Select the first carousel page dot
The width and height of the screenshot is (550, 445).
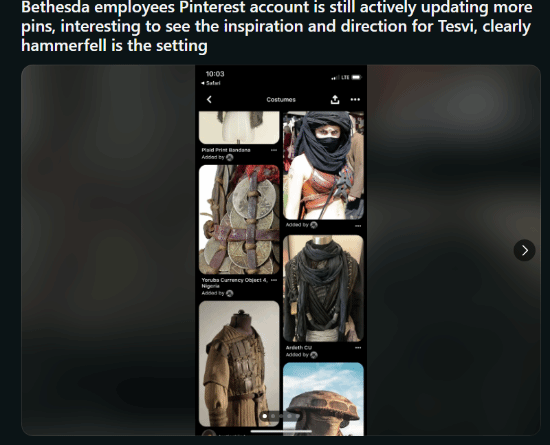(x=265, y=416)
